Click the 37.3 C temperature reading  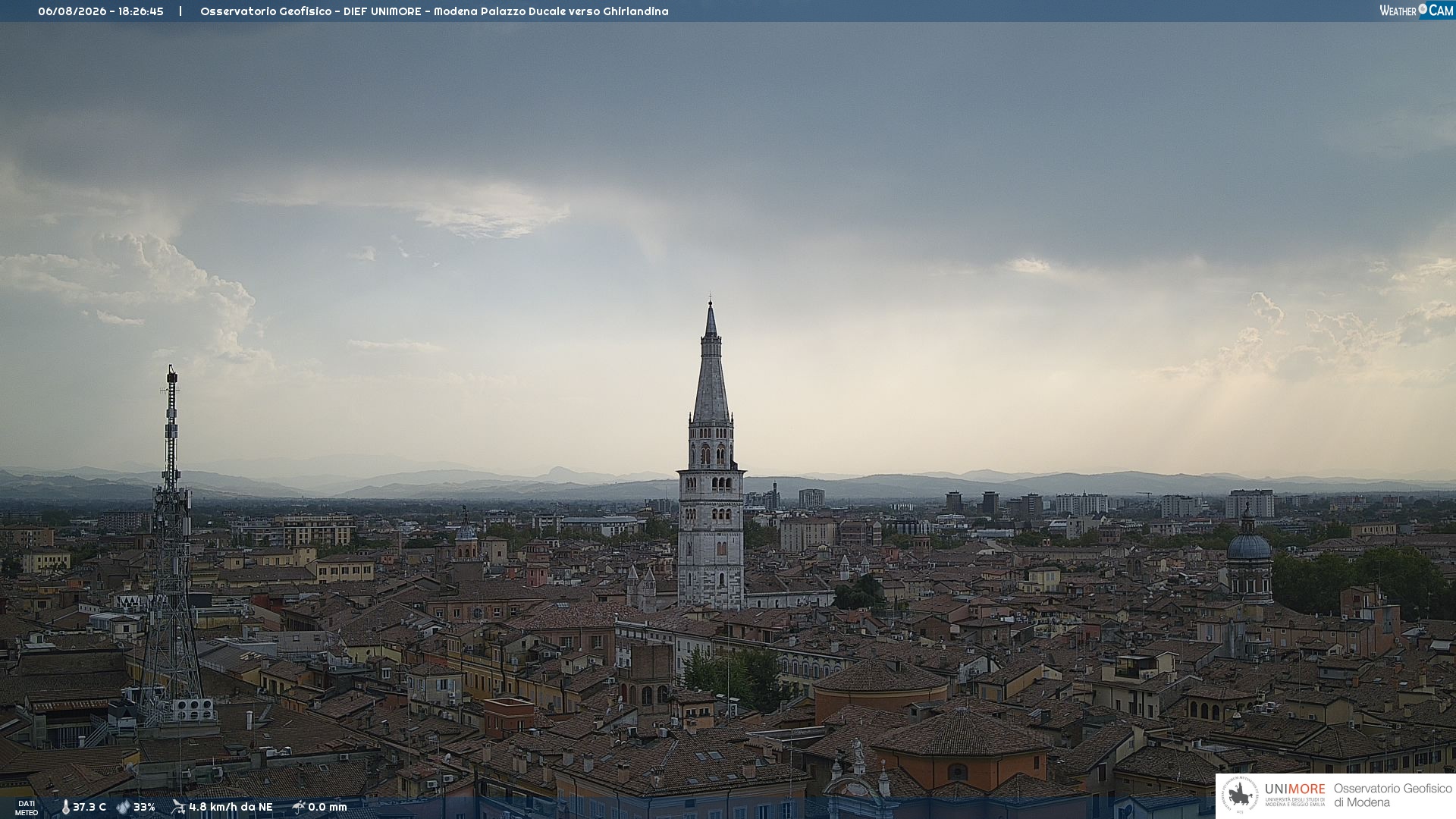coord(89,807)
